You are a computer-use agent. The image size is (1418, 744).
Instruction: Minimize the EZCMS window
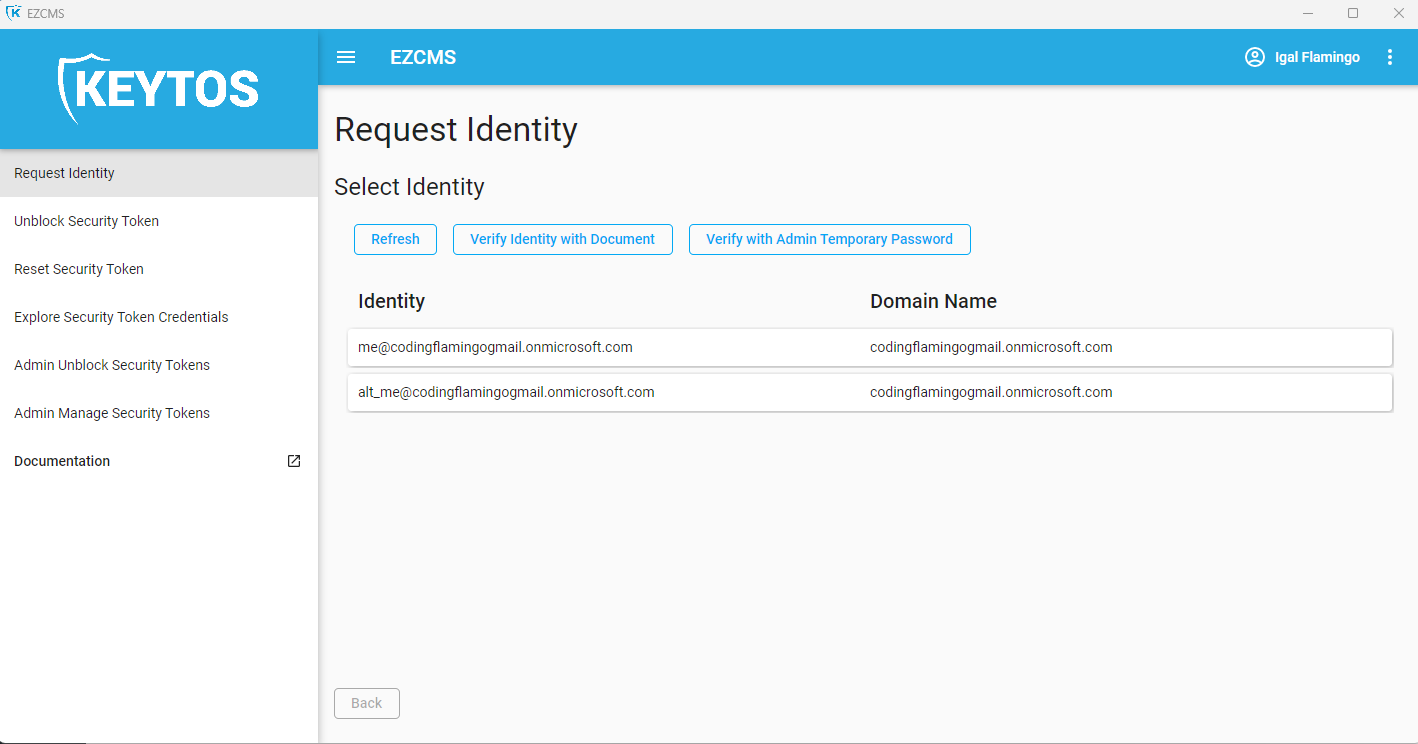1308,13
